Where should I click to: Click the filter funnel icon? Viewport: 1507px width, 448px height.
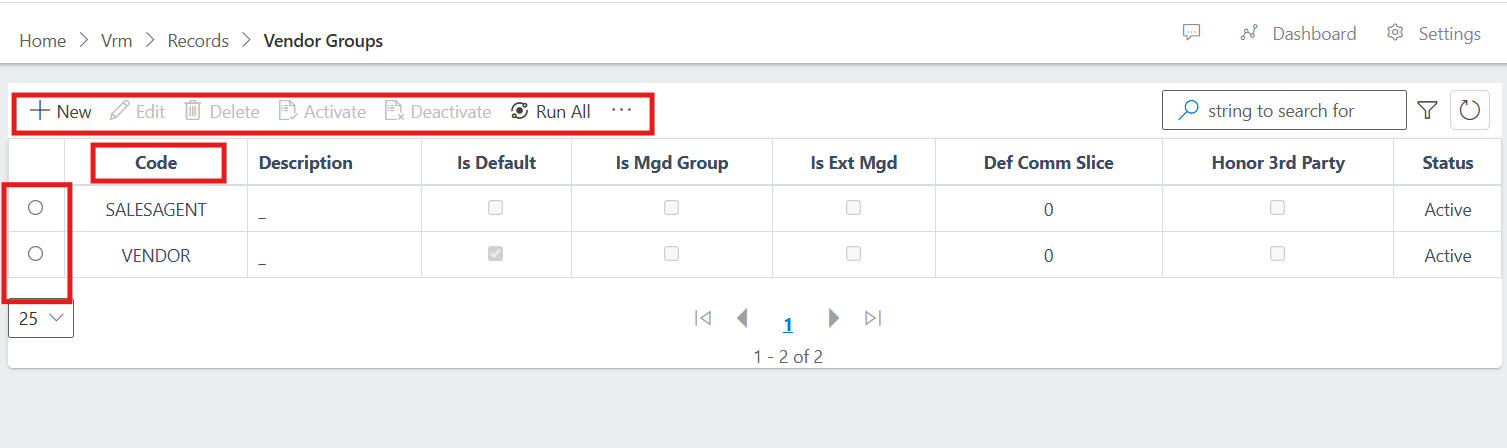coord(1427,111)
